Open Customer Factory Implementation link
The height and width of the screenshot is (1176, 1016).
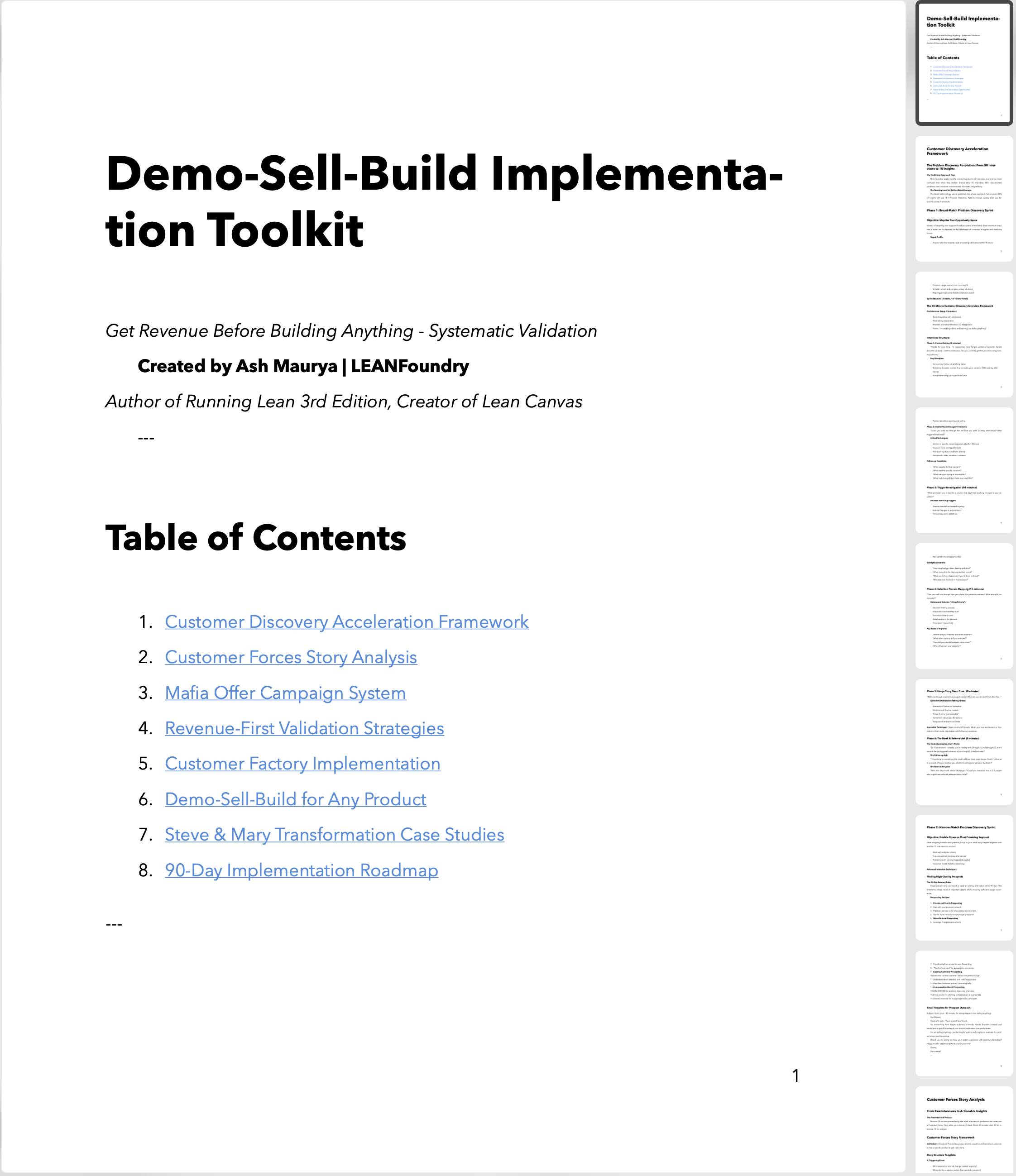click(x=302, y=764)
